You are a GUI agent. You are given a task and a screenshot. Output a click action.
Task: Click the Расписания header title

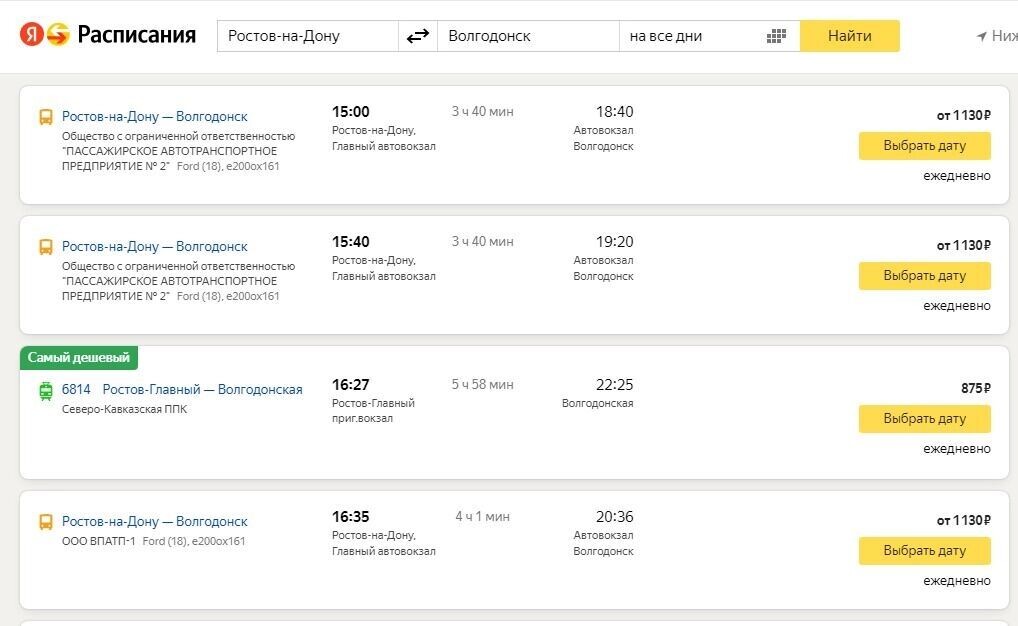click(135, 33)
